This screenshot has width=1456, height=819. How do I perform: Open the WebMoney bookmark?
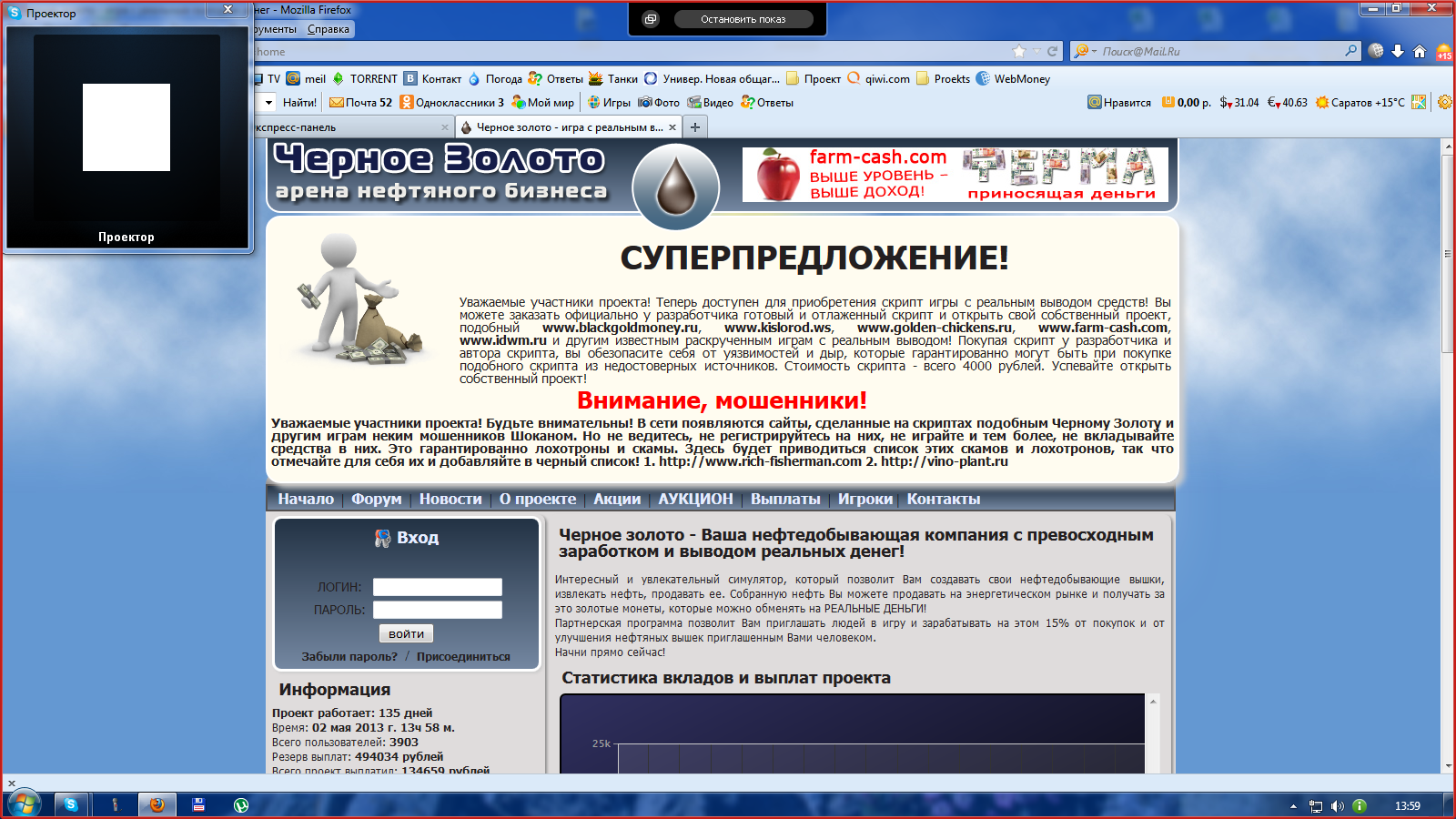[x=1013, y=78]
